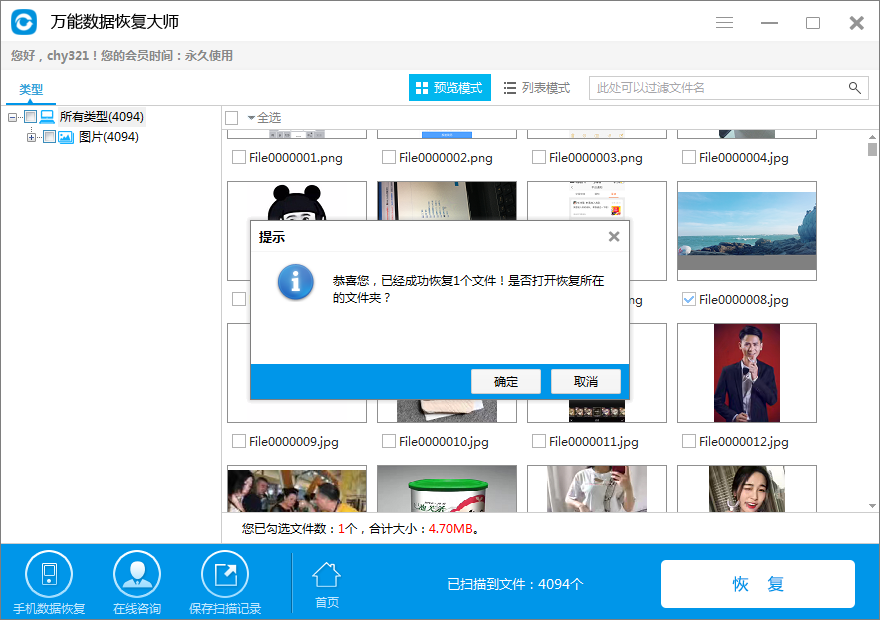Switch to preview mode view
This screenshot has width=880, height=620.
(450, 88)
